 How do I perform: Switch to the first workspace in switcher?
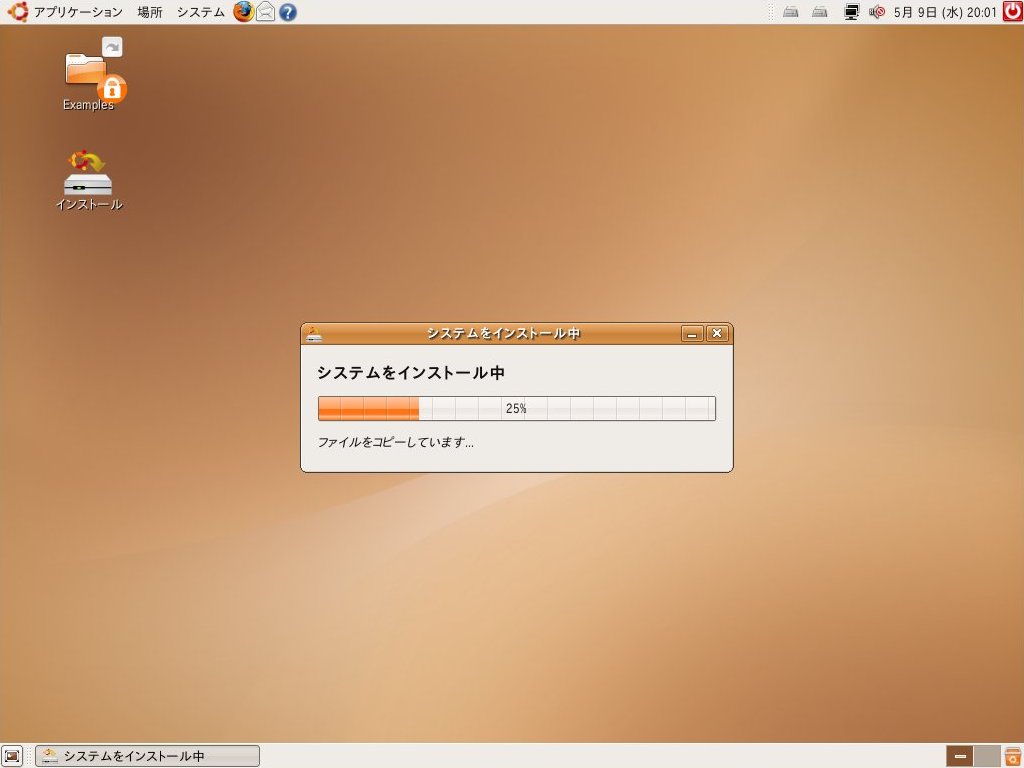pos(959,756)
